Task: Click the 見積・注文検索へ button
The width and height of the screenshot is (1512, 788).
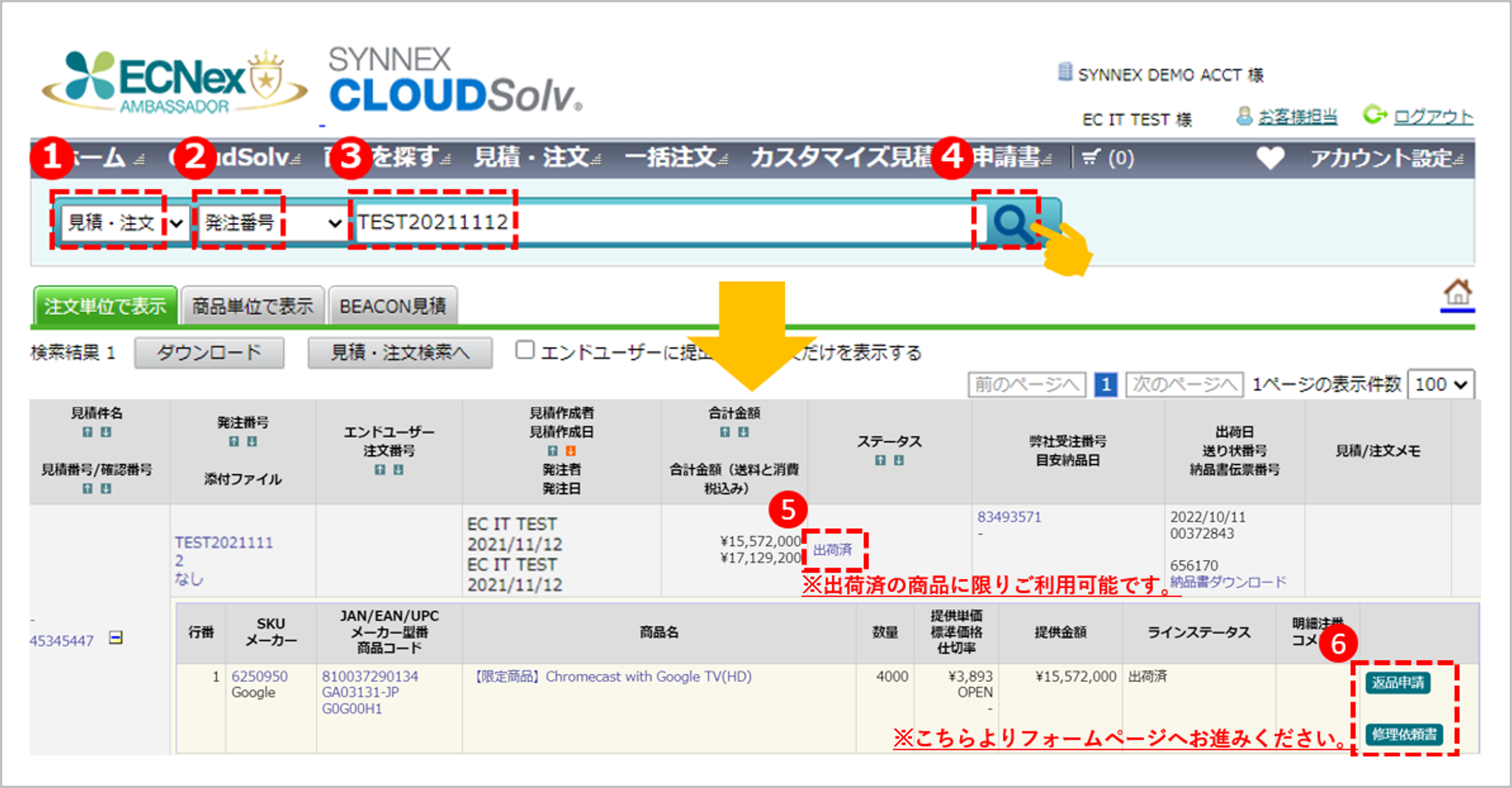Action: (400, 353)
